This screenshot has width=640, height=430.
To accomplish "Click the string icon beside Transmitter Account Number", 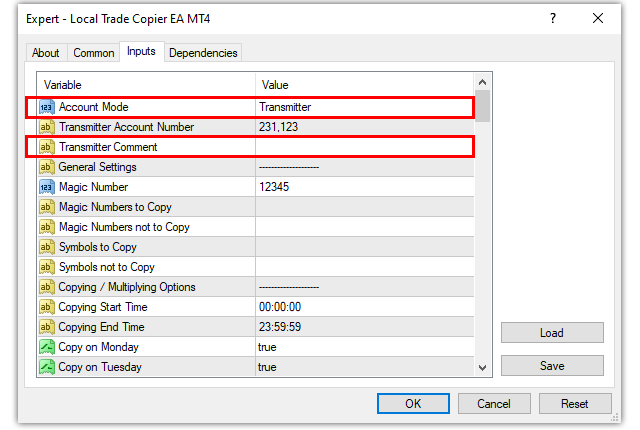I will tap(46, 127).
